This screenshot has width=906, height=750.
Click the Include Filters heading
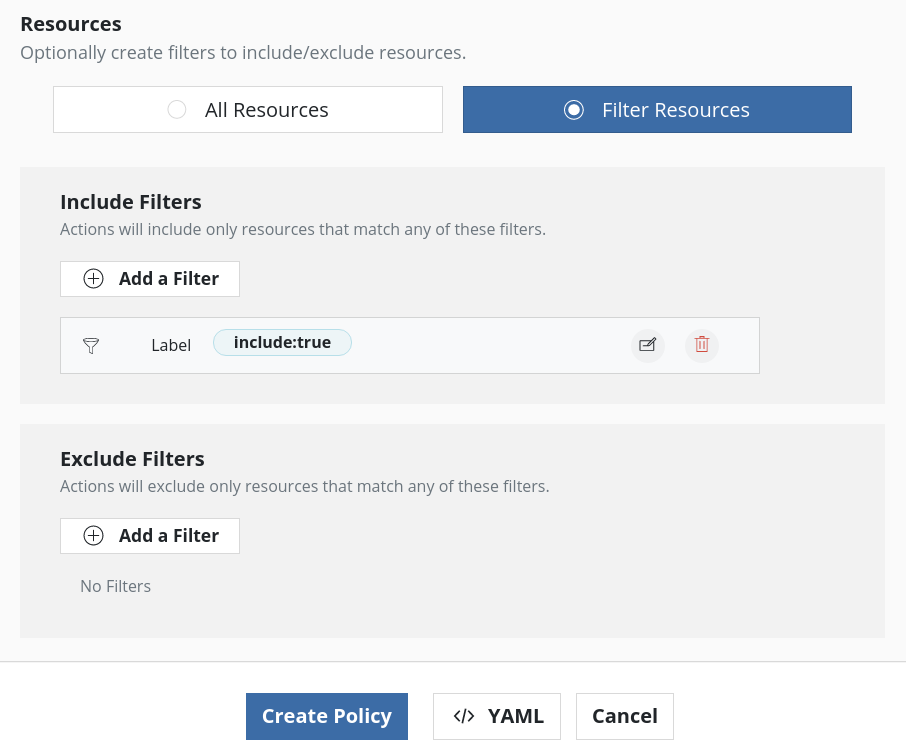click(131, 202)
